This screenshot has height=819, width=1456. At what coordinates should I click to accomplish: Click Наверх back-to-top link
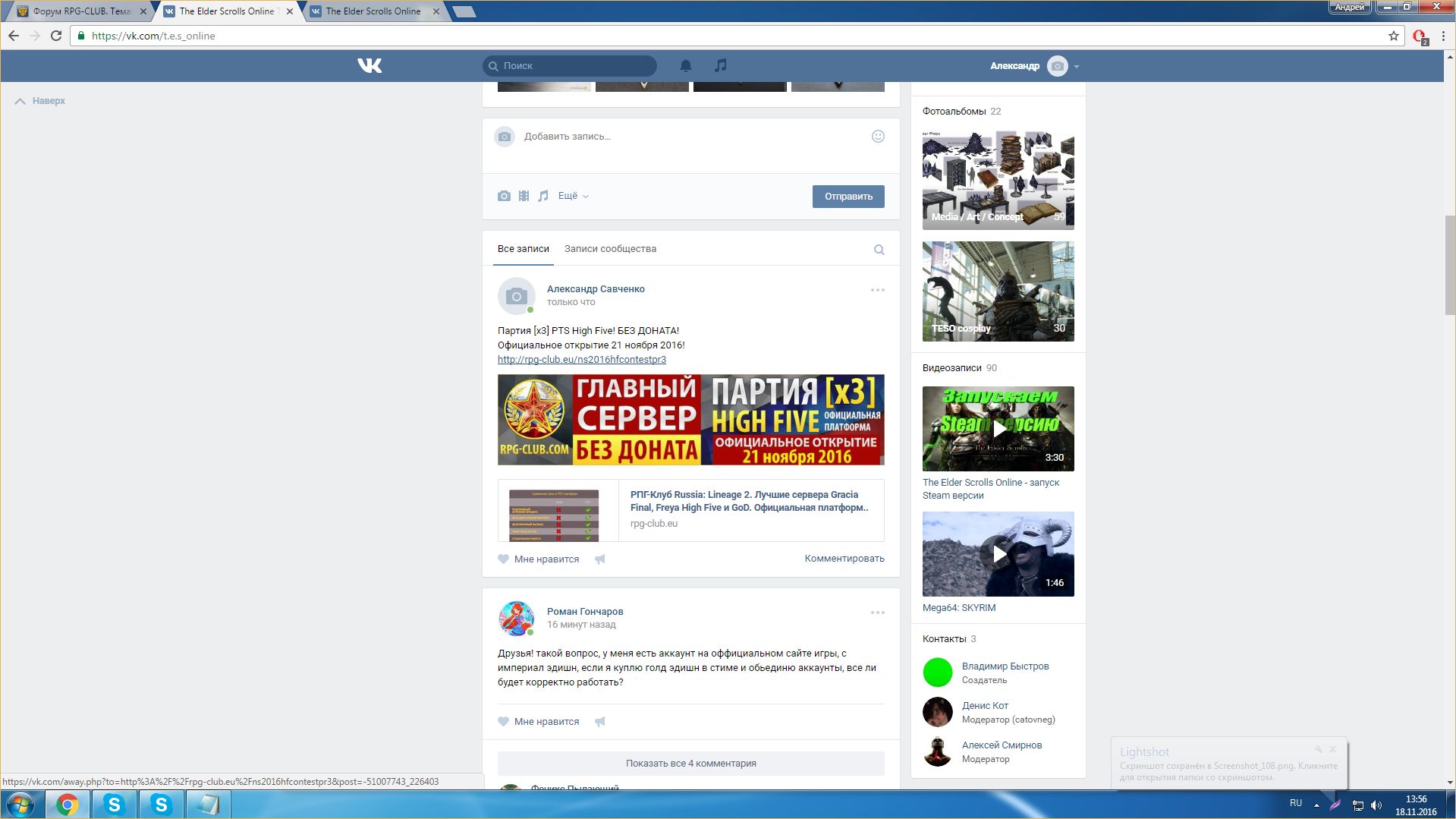pyautogui.click(x=41, y=101)
